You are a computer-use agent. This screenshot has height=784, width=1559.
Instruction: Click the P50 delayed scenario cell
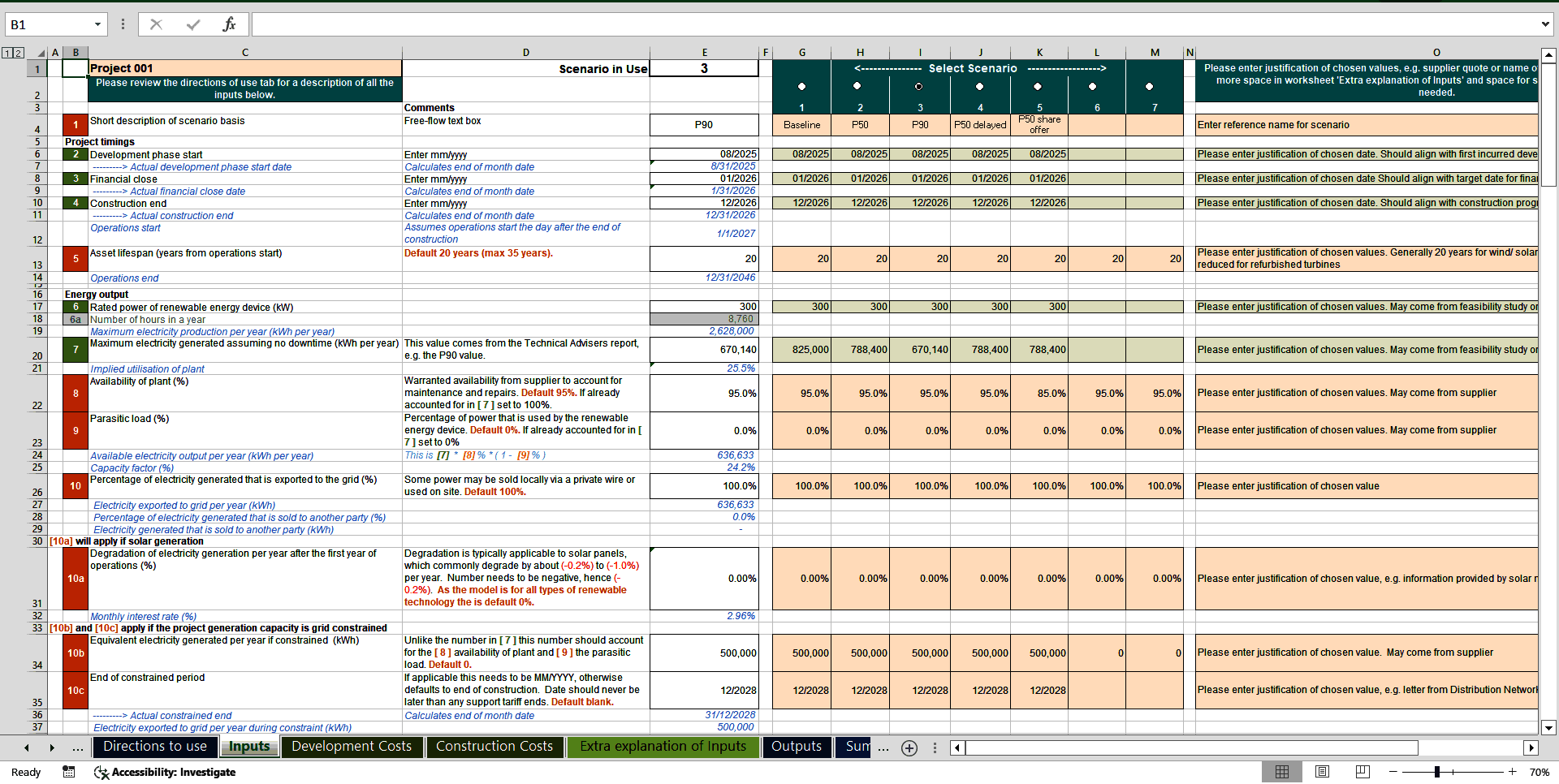(979, 125)
